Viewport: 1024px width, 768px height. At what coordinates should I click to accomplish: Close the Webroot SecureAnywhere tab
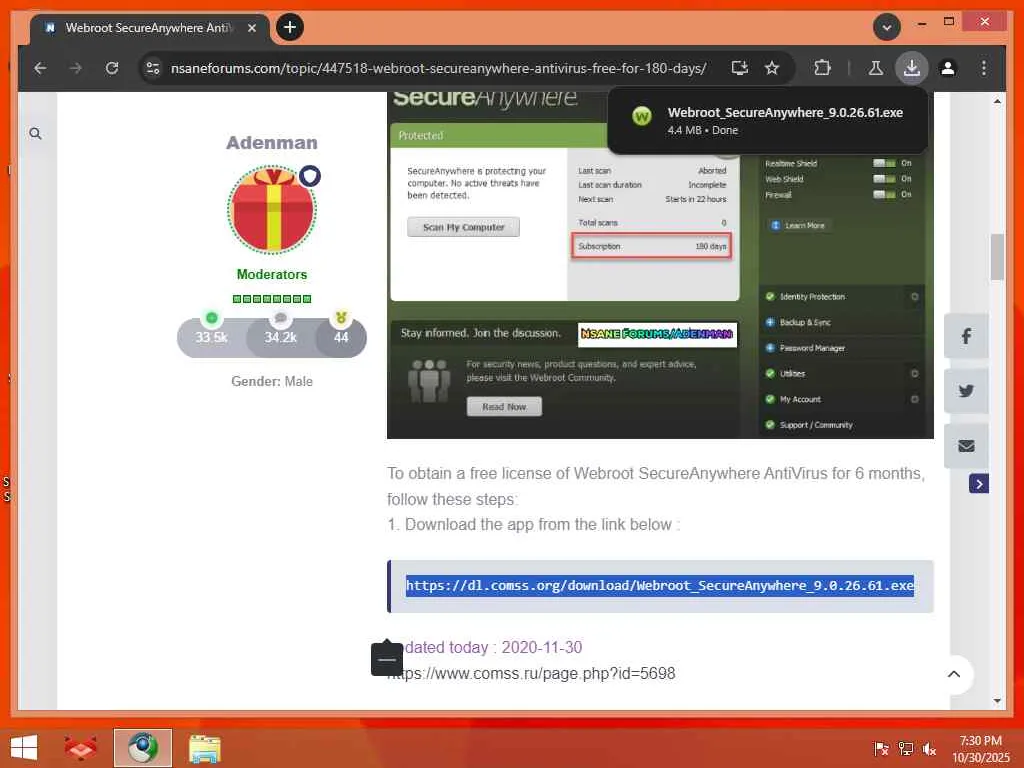(251, 28)
